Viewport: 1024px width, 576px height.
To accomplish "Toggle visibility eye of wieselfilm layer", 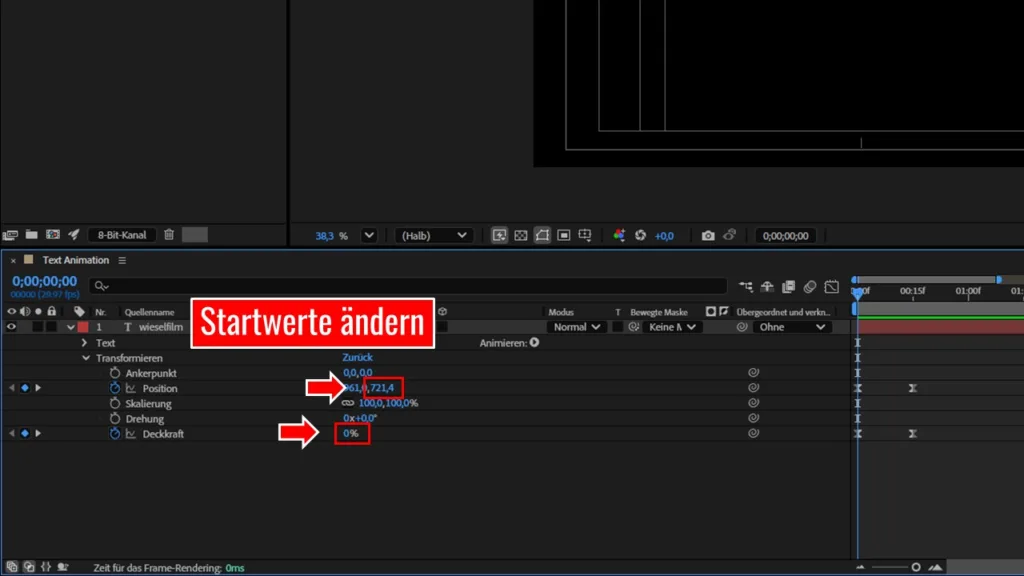I will (x=11, y=327).
